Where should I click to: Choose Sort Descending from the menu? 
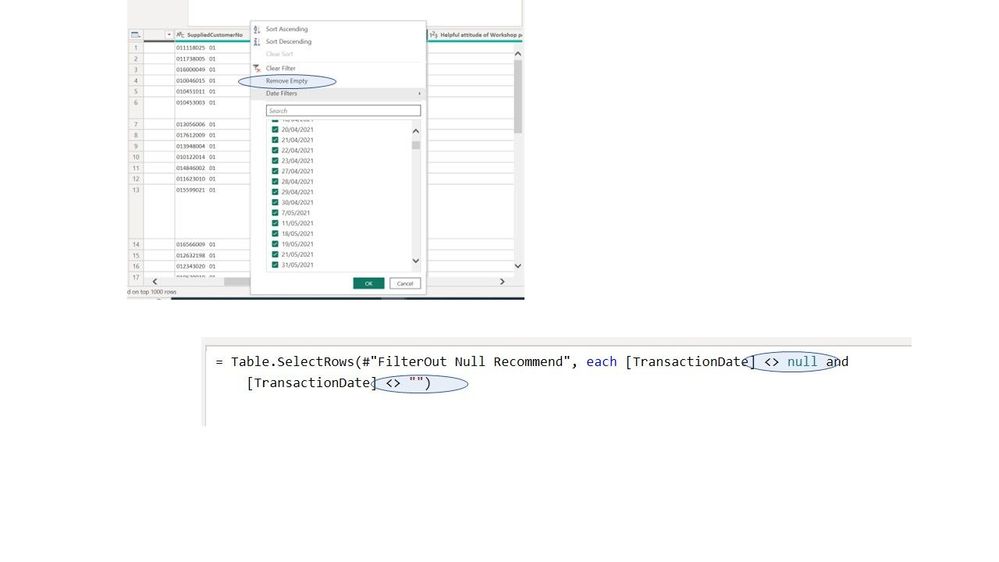(x=289, y=41)
